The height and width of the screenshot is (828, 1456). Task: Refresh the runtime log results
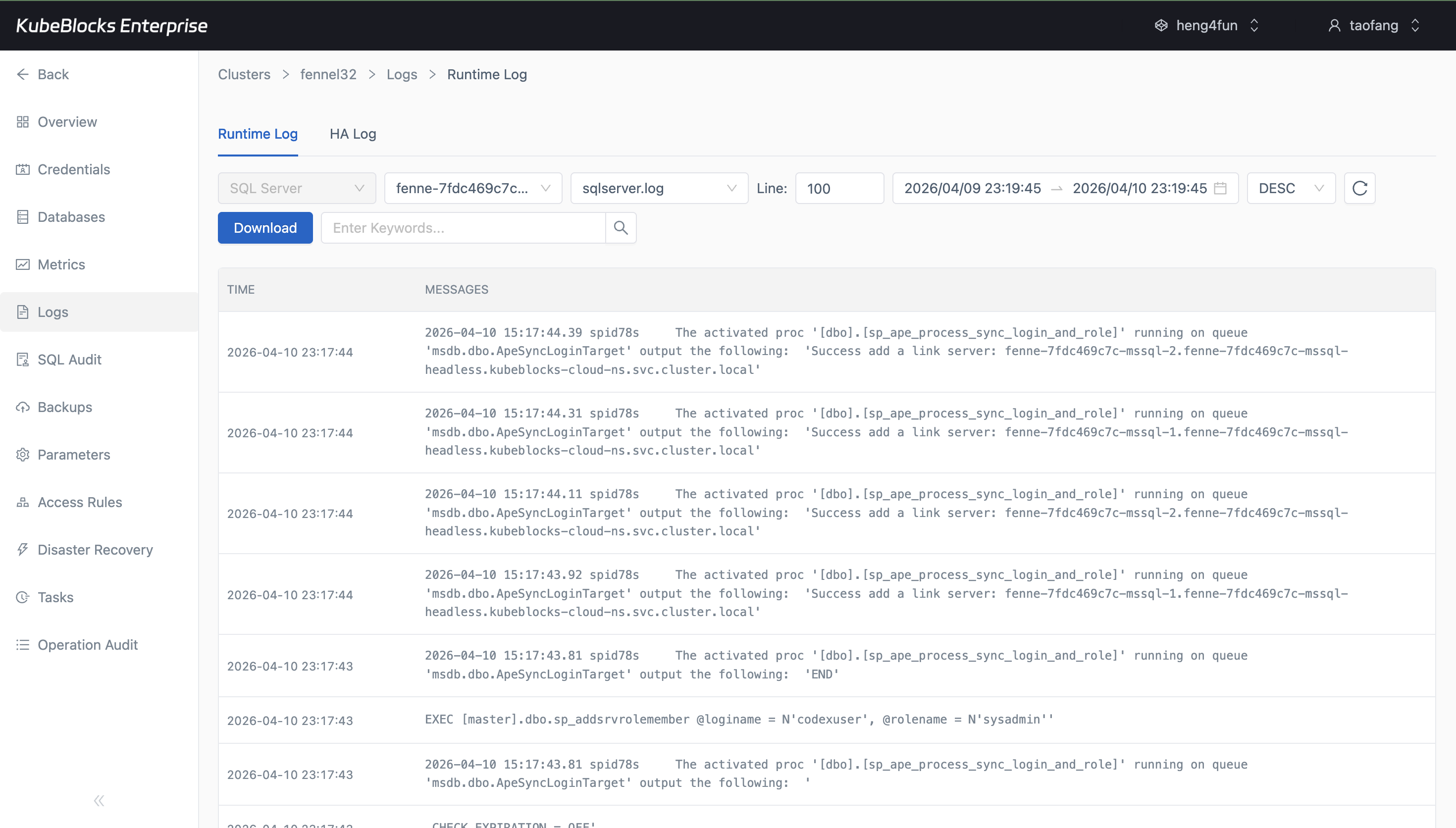click(1359, 188)
